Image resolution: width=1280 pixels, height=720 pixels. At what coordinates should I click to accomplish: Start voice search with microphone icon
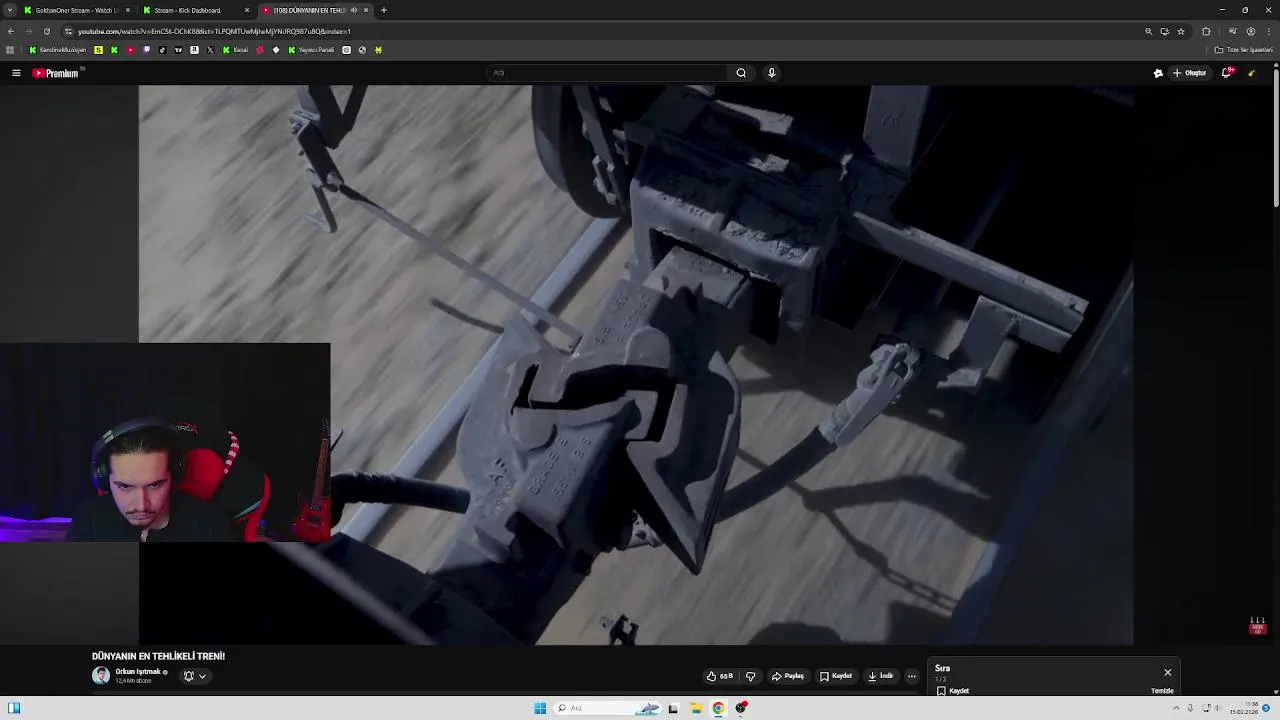(771, 73)
